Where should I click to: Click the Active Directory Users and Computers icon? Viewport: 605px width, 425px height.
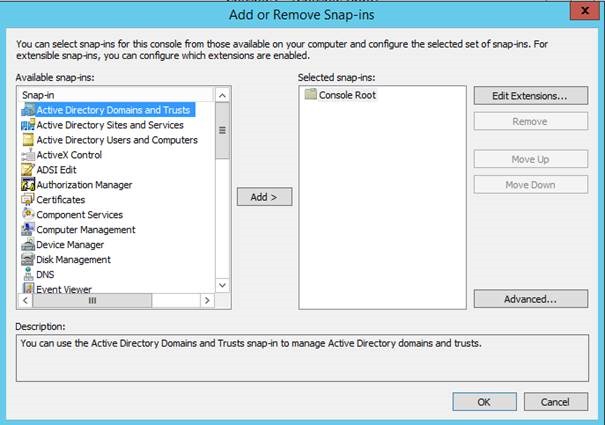point(28,140)
